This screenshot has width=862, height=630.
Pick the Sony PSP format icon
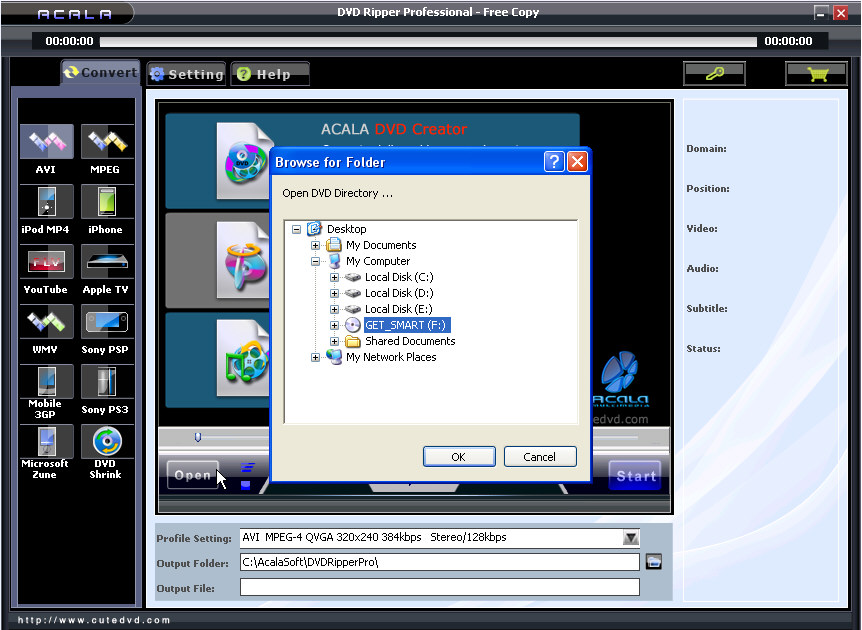(107, 322)
